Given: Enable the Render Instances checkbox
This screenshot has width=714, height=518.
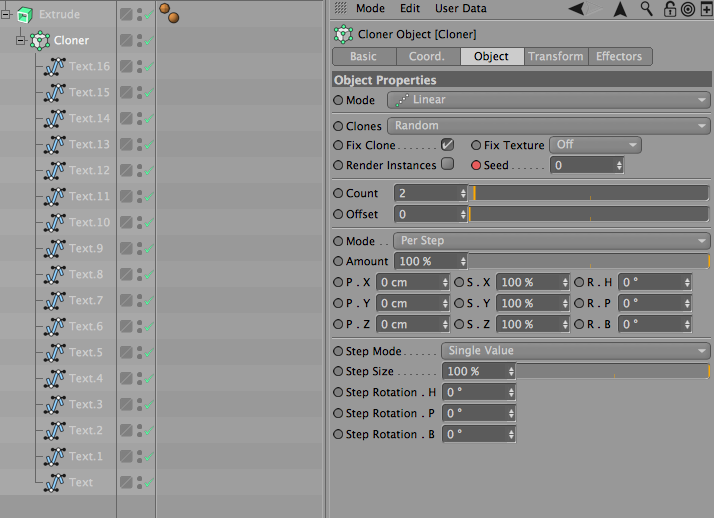Looking at the screenshot, I should click(x=448, y=164).
